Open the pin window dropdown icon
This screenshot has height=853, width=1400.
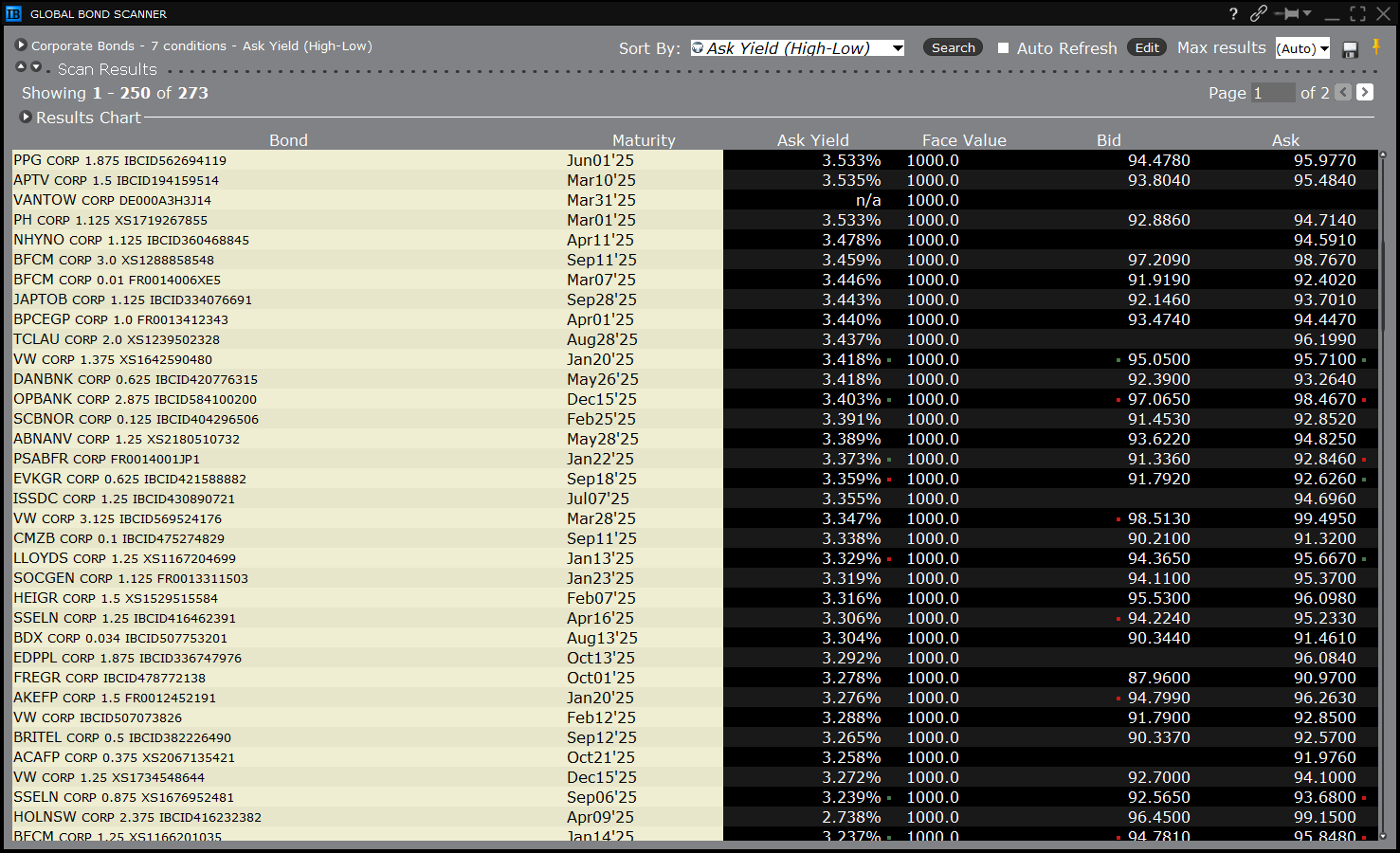[x=1307, y=13]
